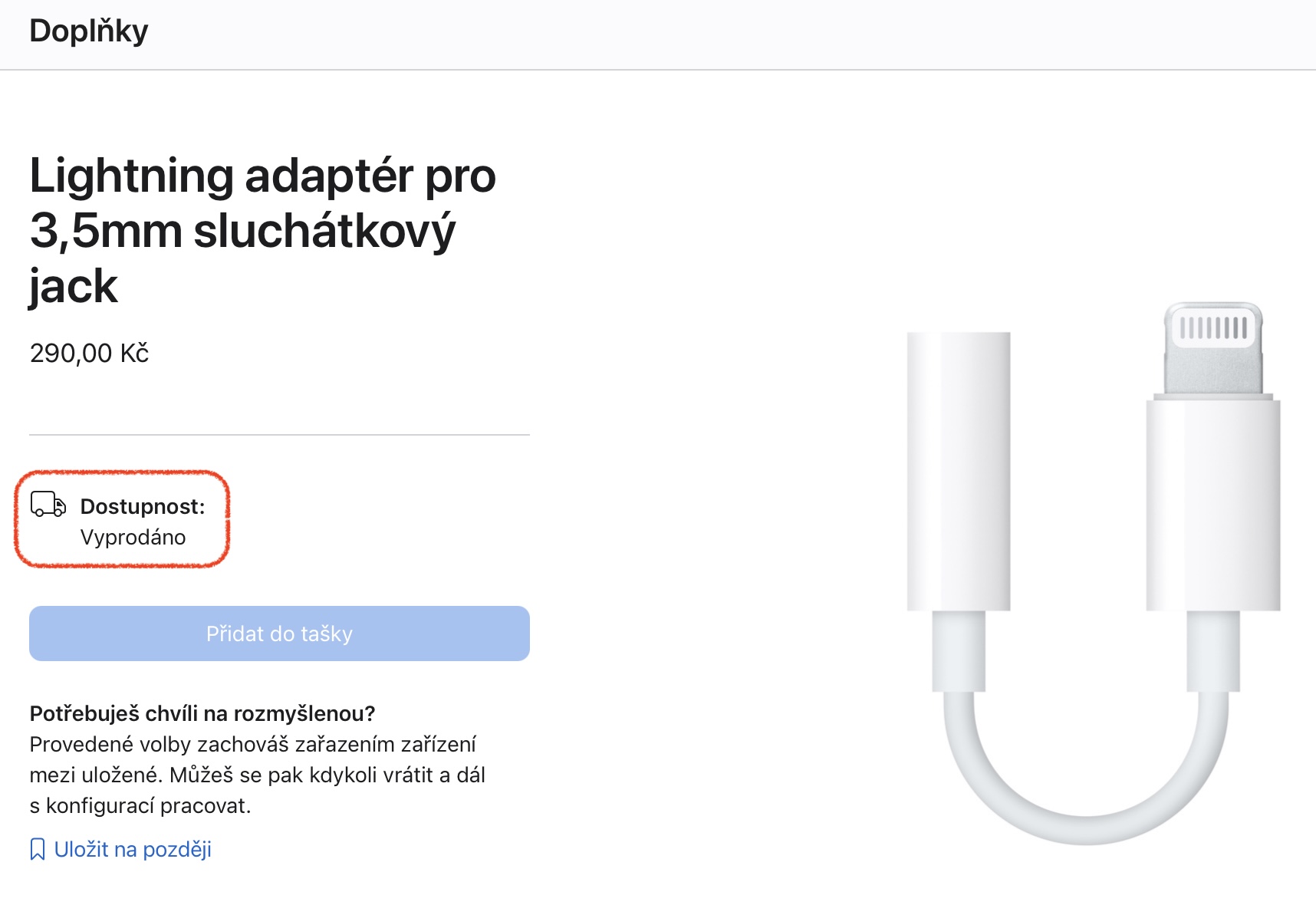Select the 290,00 Kč price text
This screenshot has width=1316, height=905.
point(89,353)
